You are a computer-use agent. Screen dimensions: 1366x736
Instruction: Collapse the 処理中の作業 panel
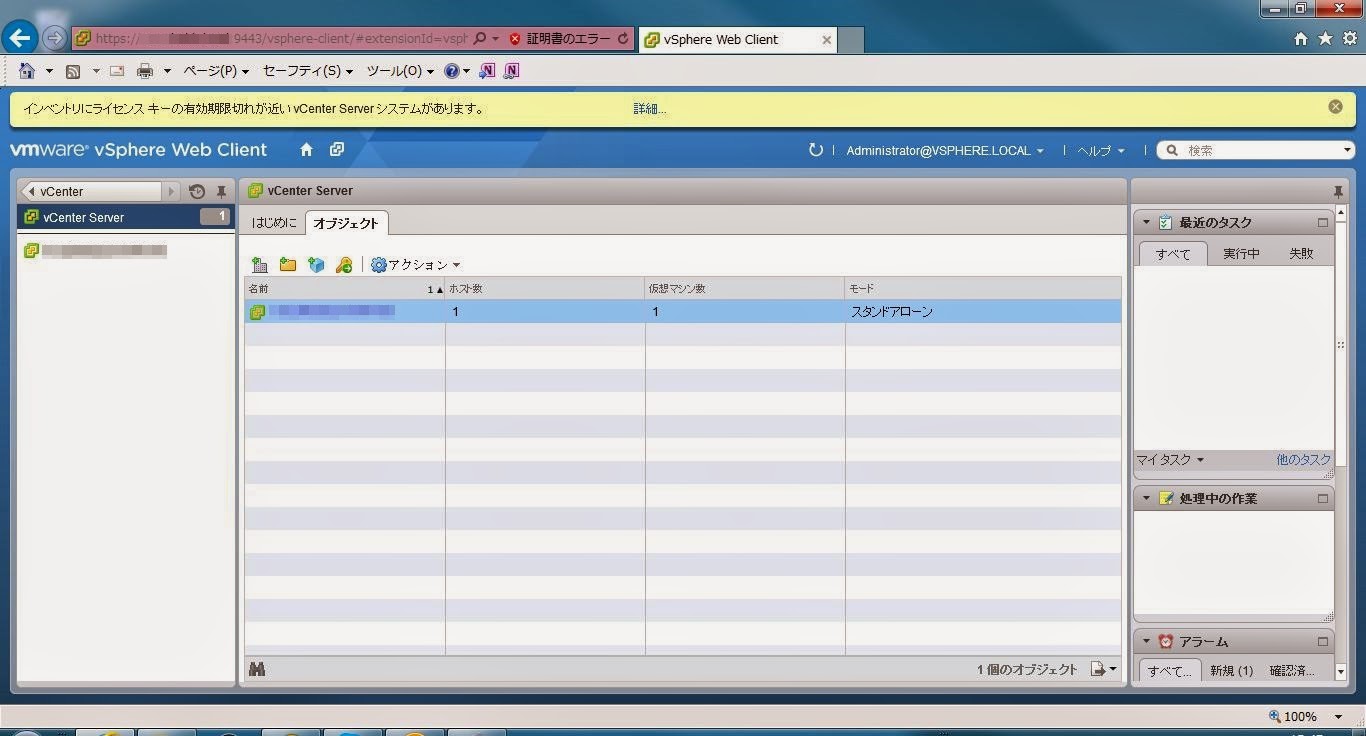1146,498
